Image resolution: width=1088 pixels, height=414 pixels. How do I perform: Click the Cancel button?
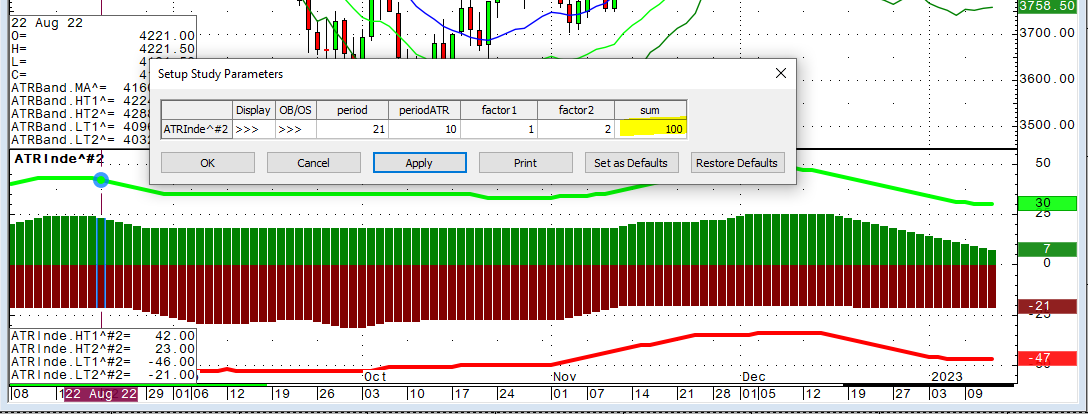(314, 163)
